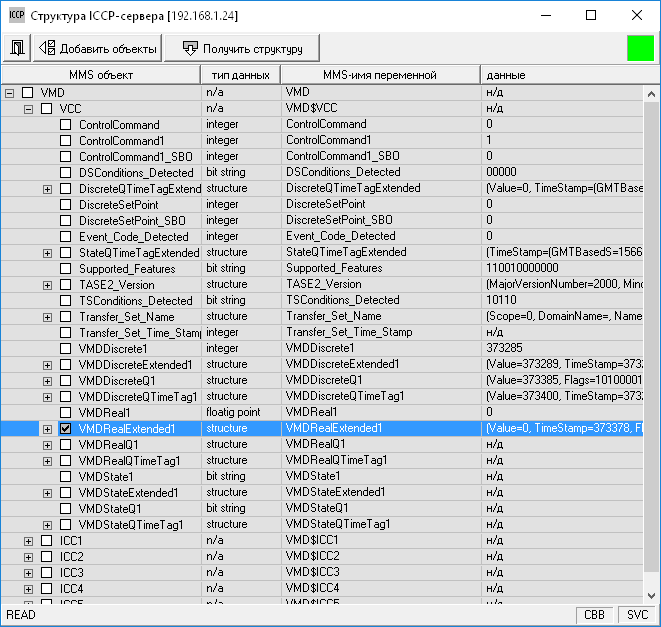661x627 pixels.
Task: Click the SVC status bar panel
Action: (x=637, y=616)
